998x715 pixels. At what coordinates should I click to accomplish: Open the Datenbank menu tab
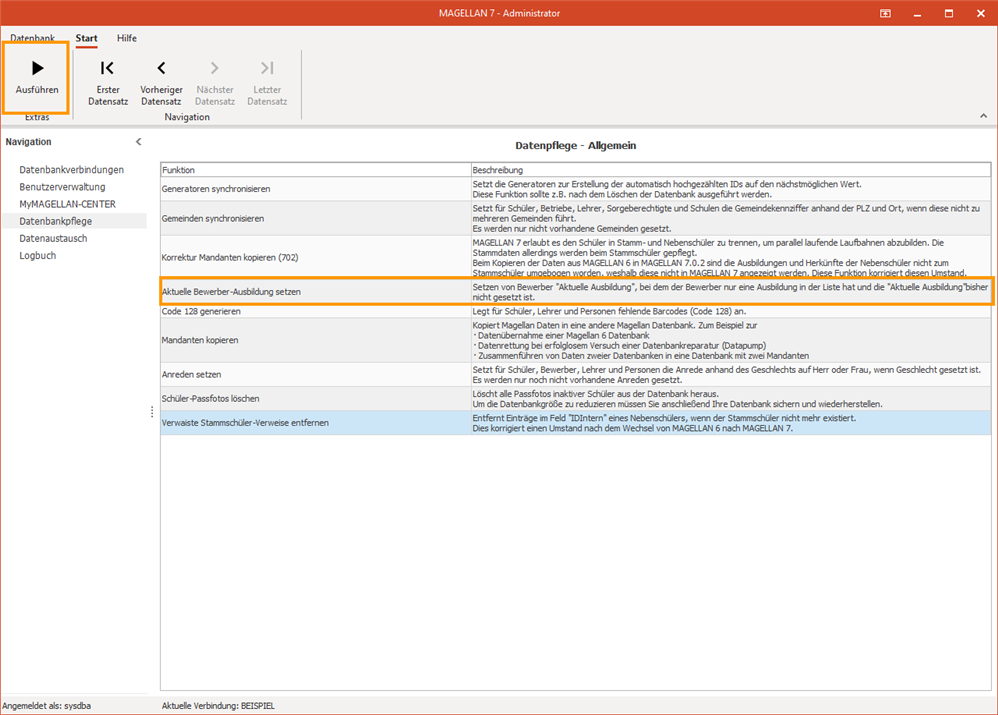pos(32,38)
